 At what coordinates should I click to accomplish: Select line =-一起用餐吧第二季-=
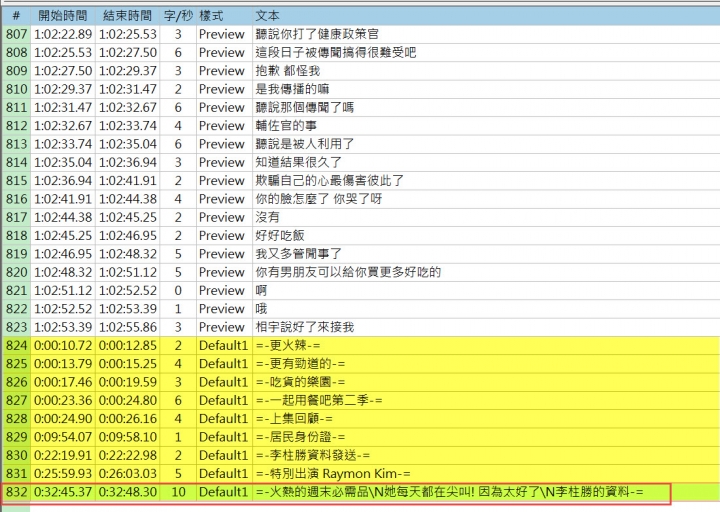[x=319, y=400]
